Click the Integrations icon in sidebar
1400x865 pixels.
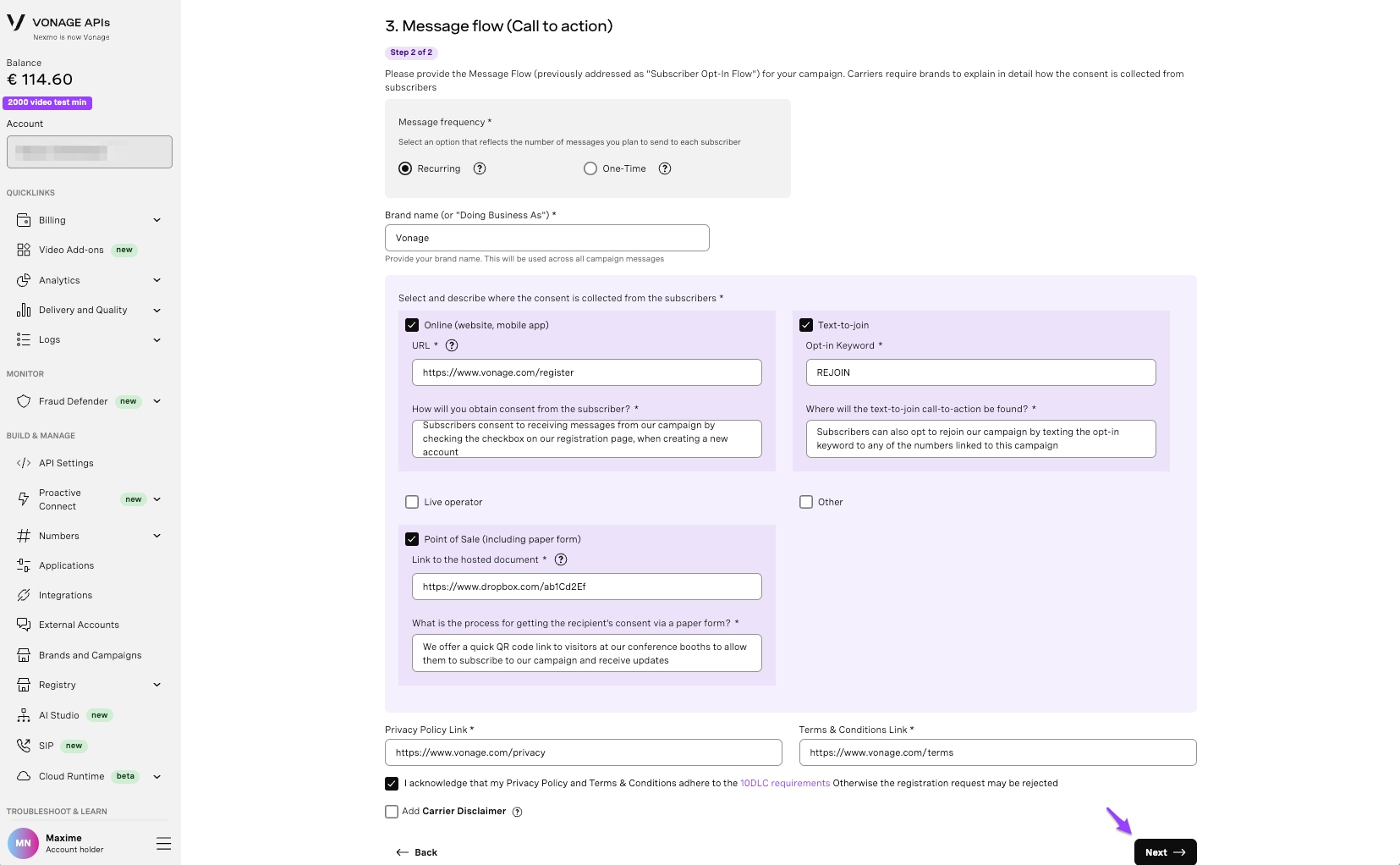click(x=24, y=595)
